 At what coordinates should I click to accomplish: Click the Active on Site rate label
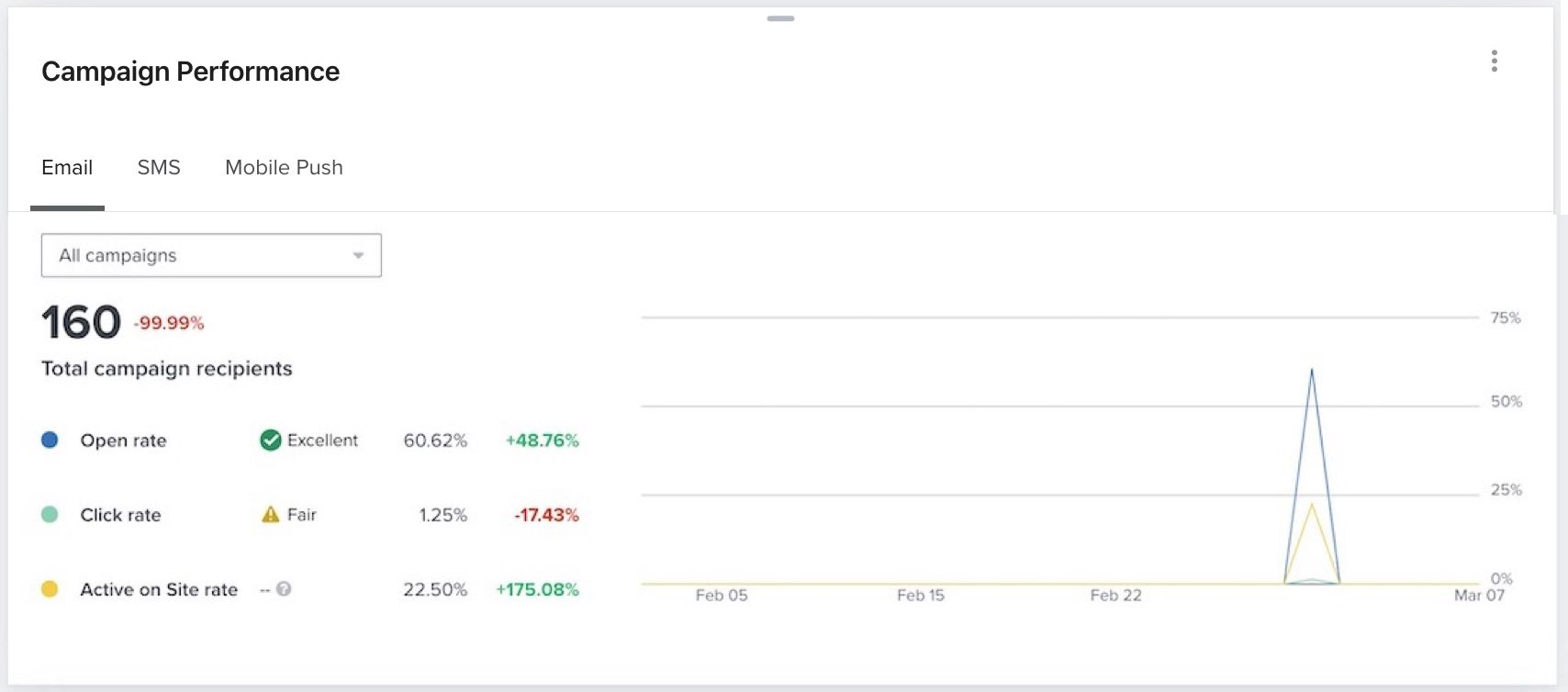coord(159,589)
